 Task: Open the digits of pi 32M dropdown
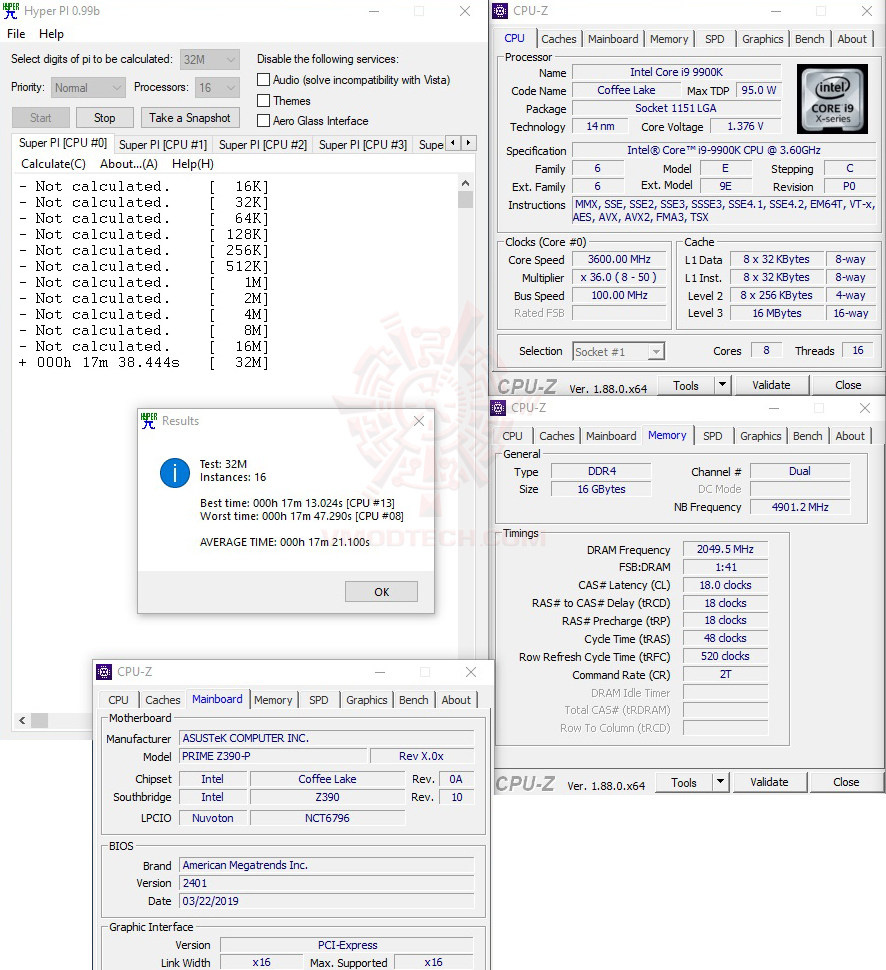(x=210, y=59)
